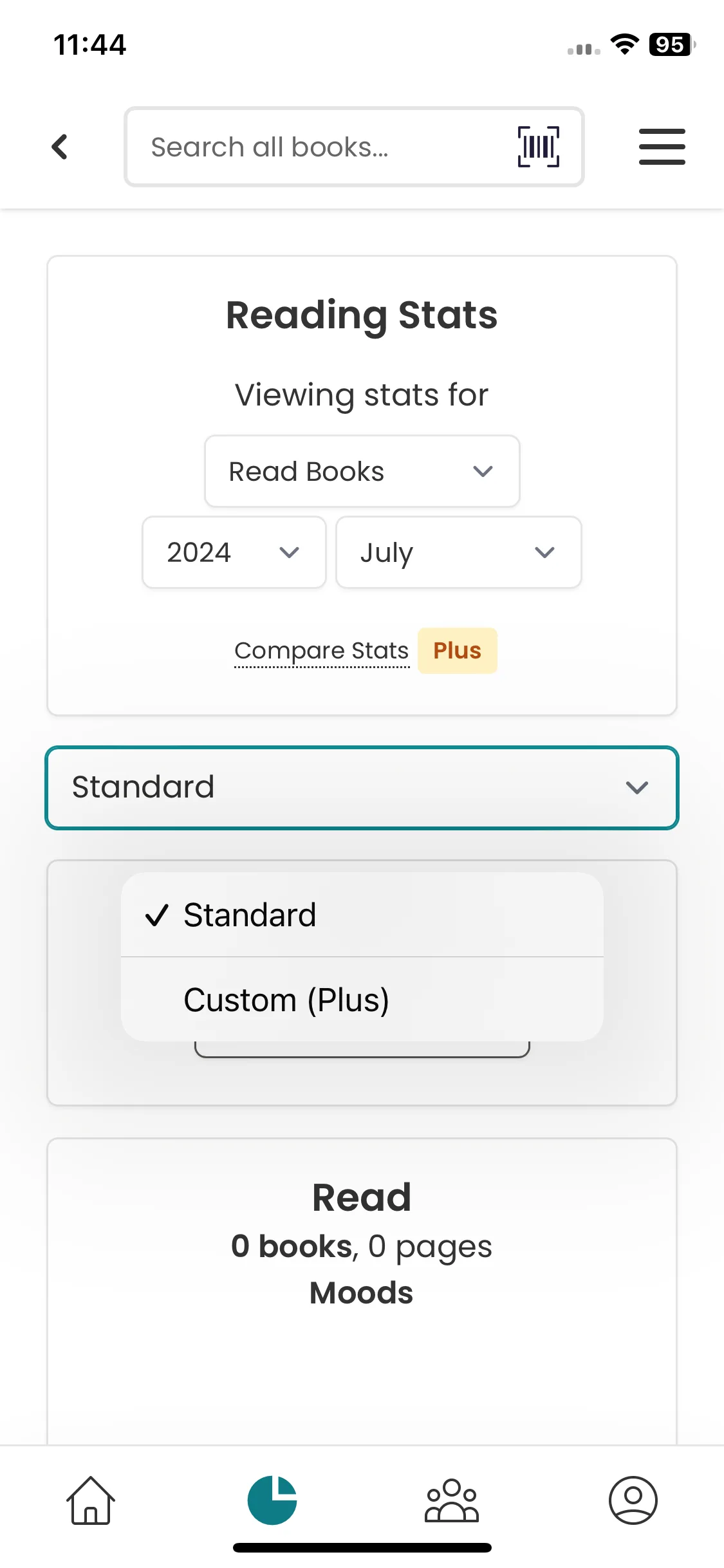The height and width of the screenshot is (1568, 724).
Task: Tap the Reading Stats heading
Action: coord(362,315)
